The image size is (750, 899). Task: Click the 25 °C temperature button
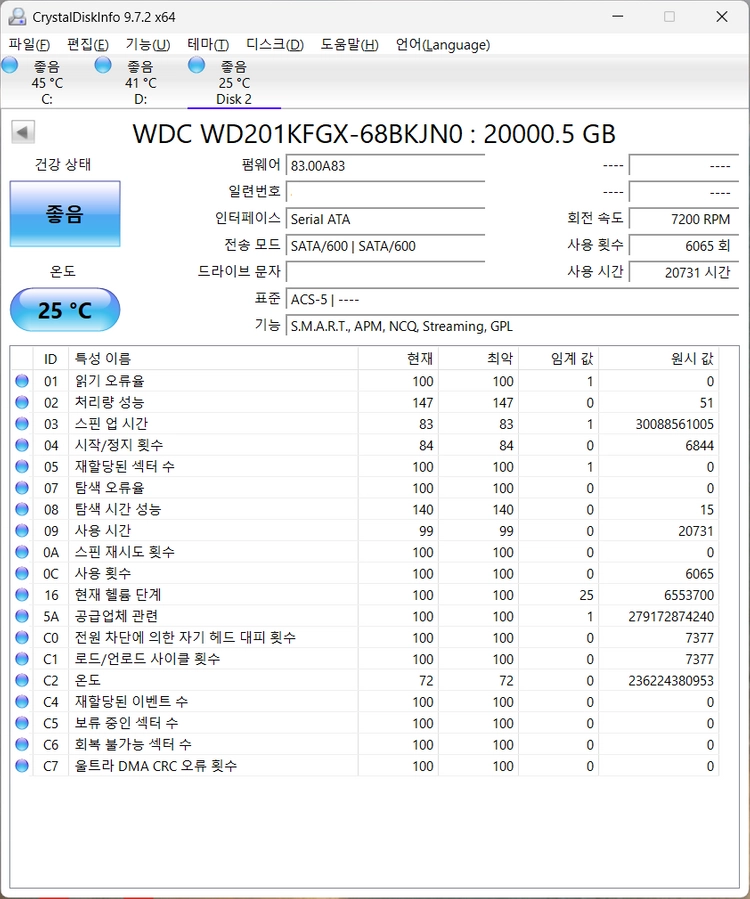[x=65, y=310]
